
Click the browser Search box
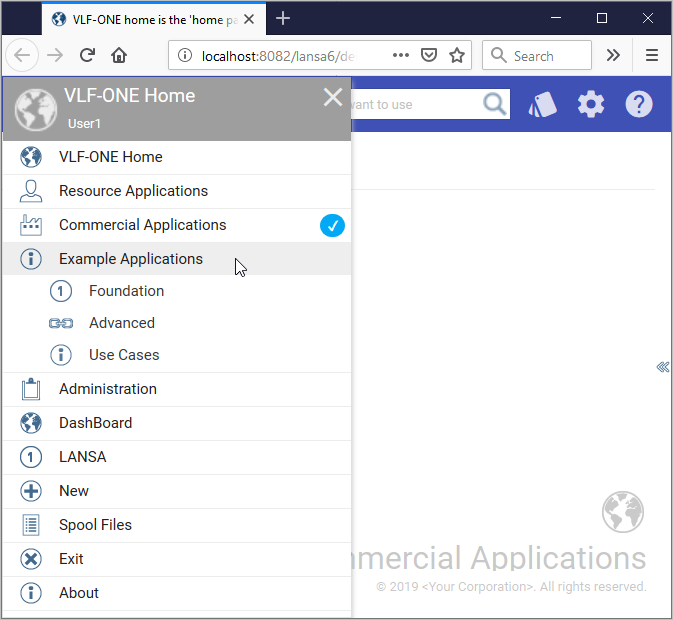537,55
